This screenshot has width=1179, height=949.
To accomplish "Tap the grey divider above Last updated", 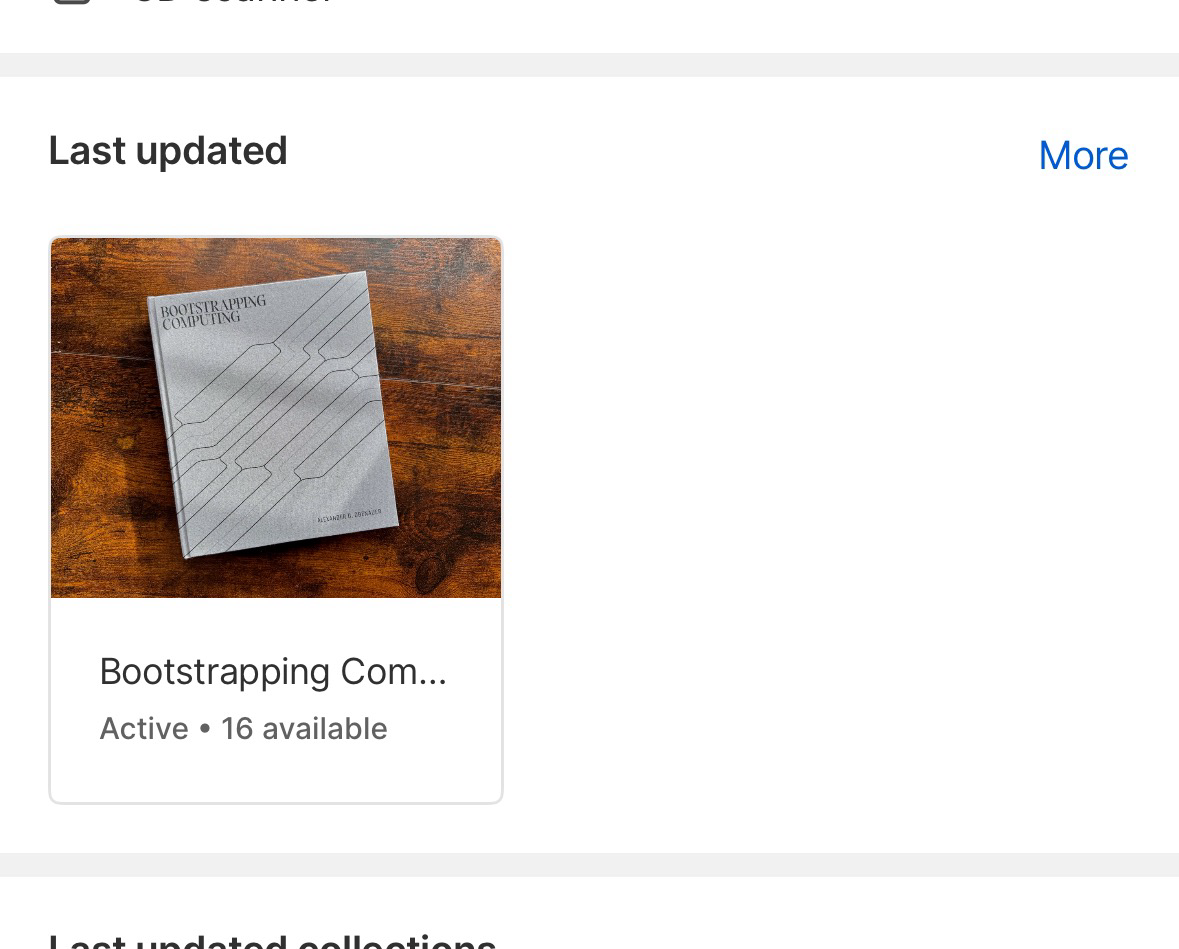I will click(x=590, y=65).
